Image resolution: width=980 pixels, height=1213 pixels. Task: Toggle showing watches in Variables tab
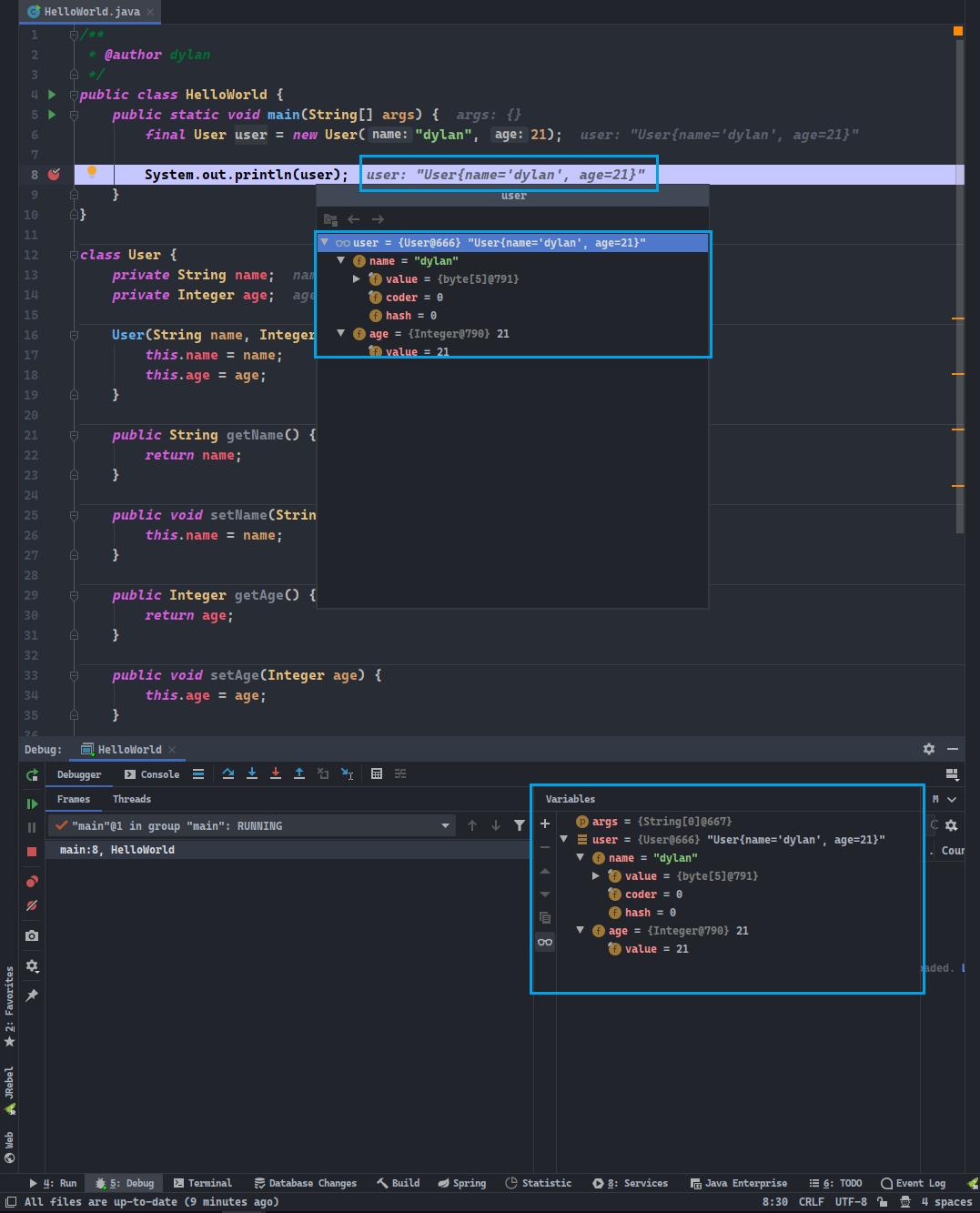545,942
